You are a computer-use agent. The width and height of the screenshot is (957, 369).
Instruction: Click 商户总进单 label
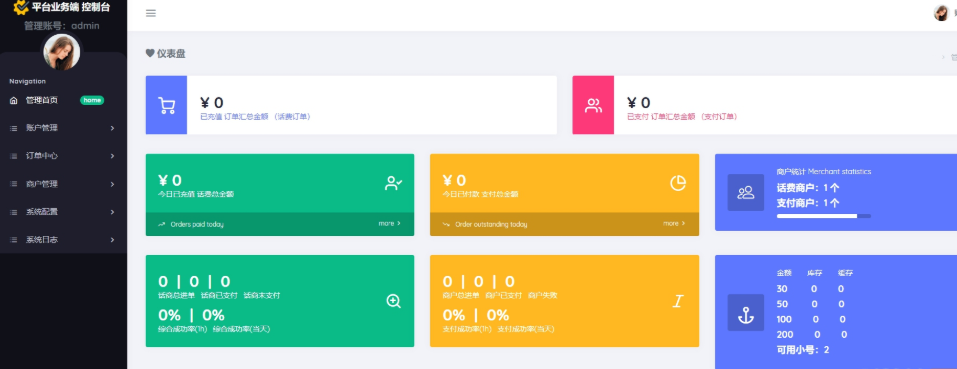click(461, 295)
